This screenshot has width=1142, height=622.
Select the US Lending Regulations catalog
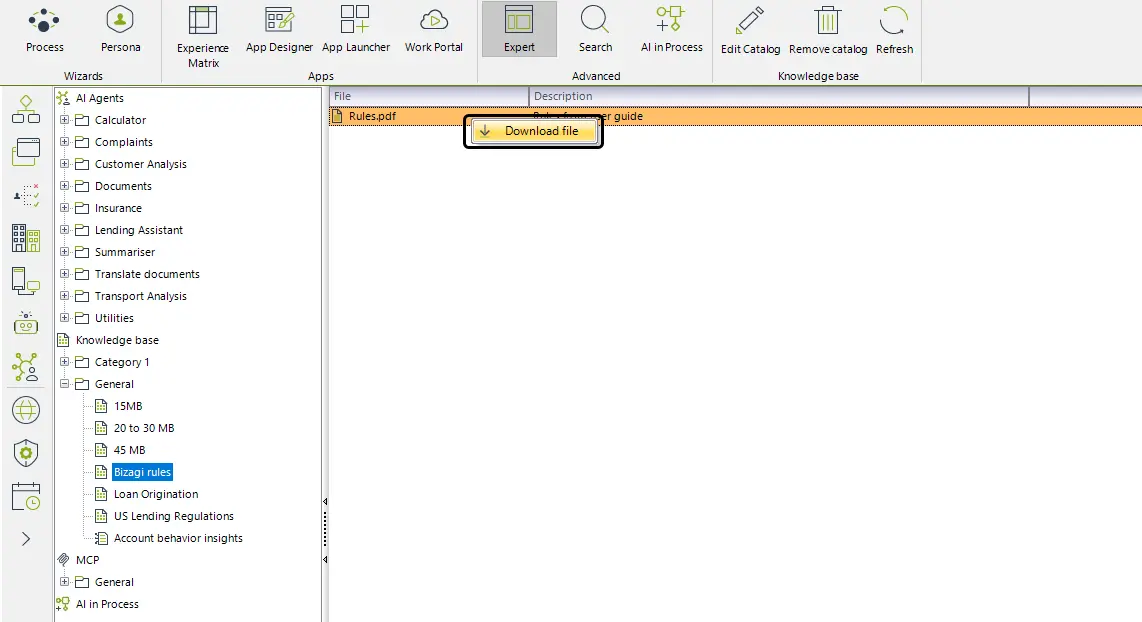pos(173,516)
